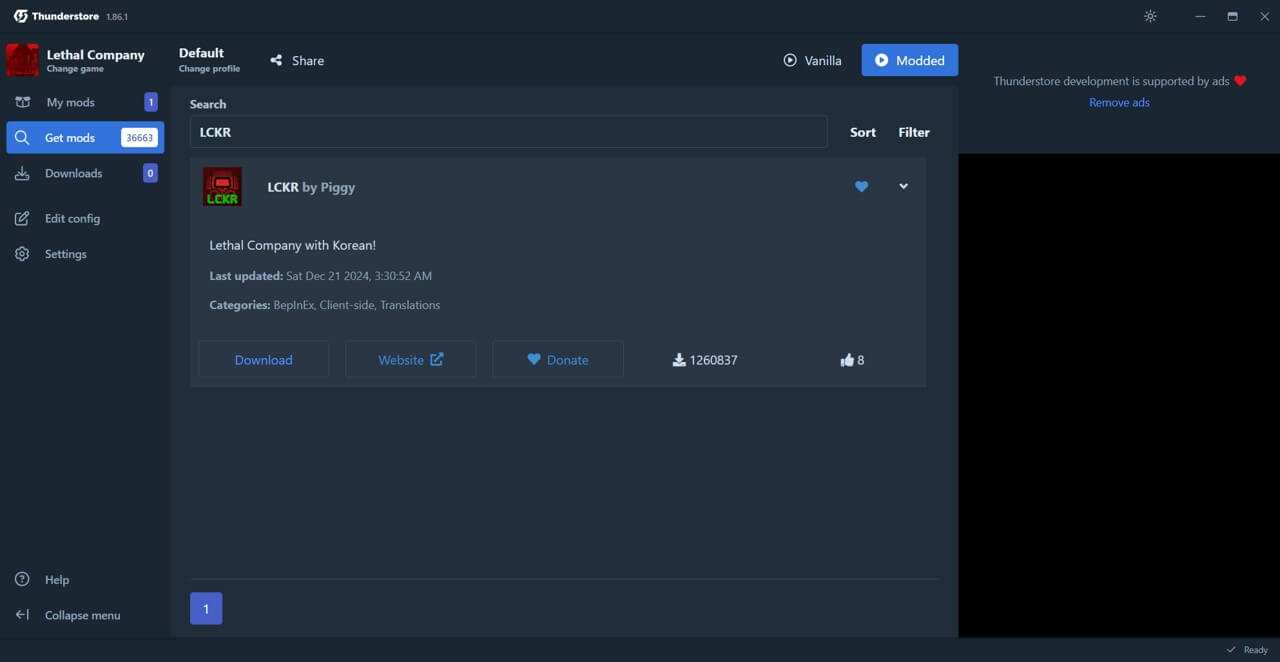Click the arrow icon beside Collapse menu
Viewport: 1280px width, 662px height.
[x=22, y=615]
